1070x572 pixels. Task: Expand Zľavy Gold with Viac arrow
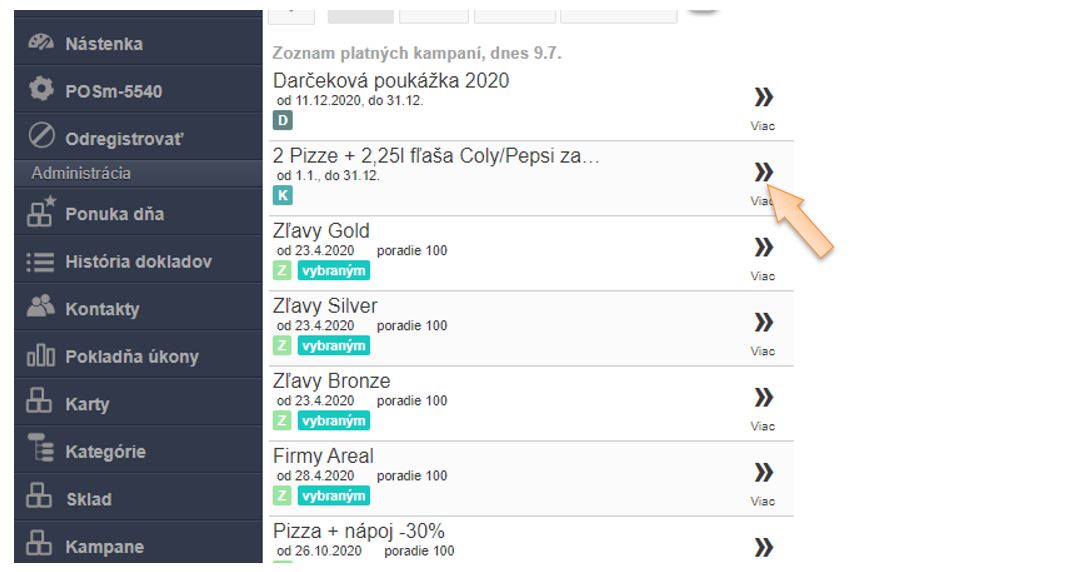763,247
